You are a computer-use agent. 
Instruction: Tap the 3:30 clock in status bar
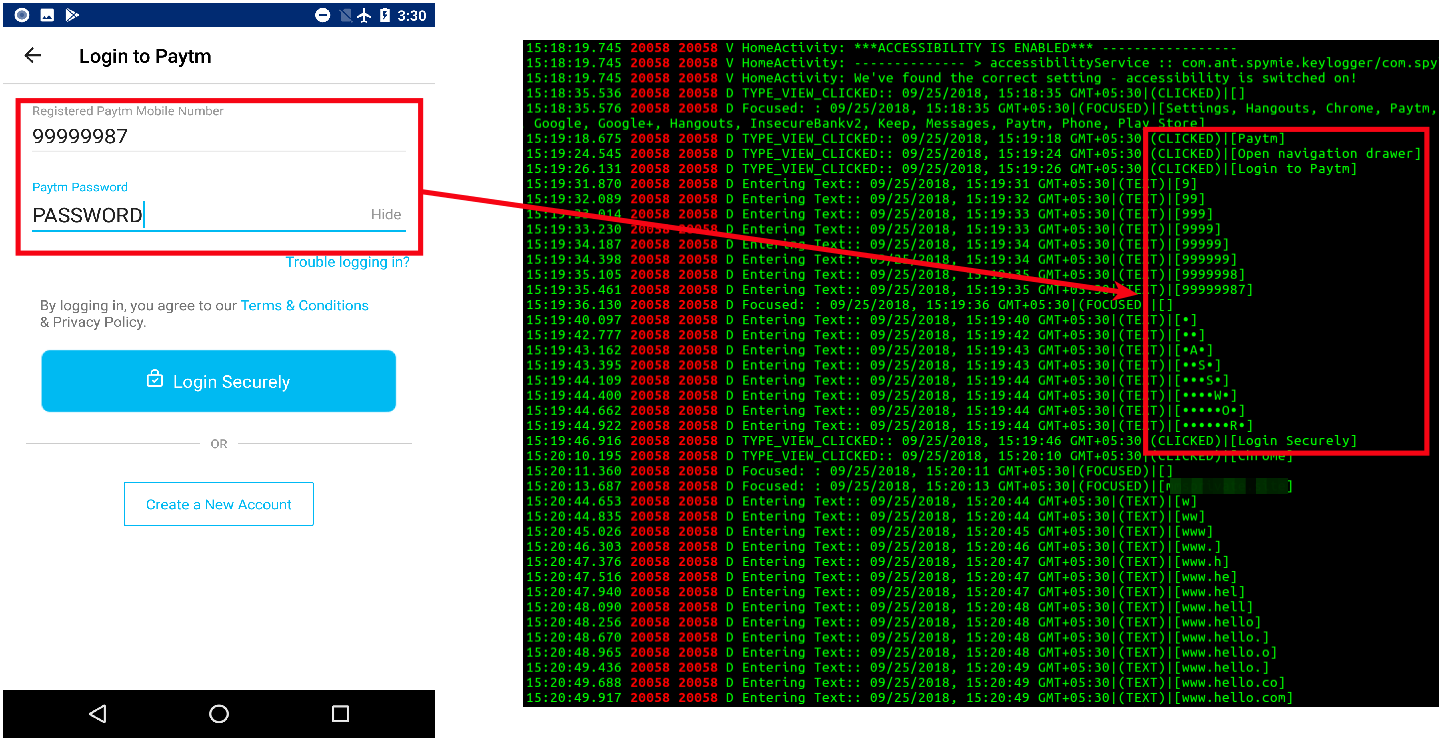(411, 15)
